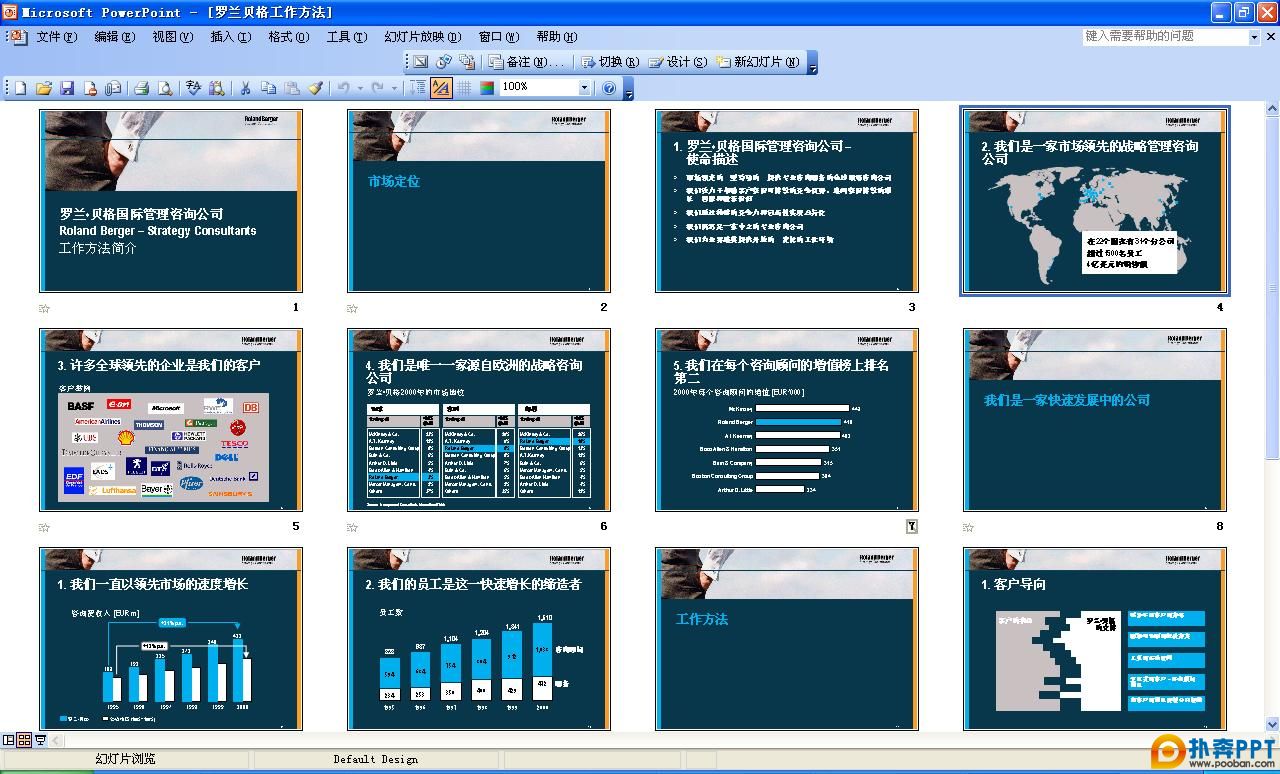This screenshot has height=774, width=1280.
Task: Save the presentation with the floppy disk icon
Action: coord(67,88)
